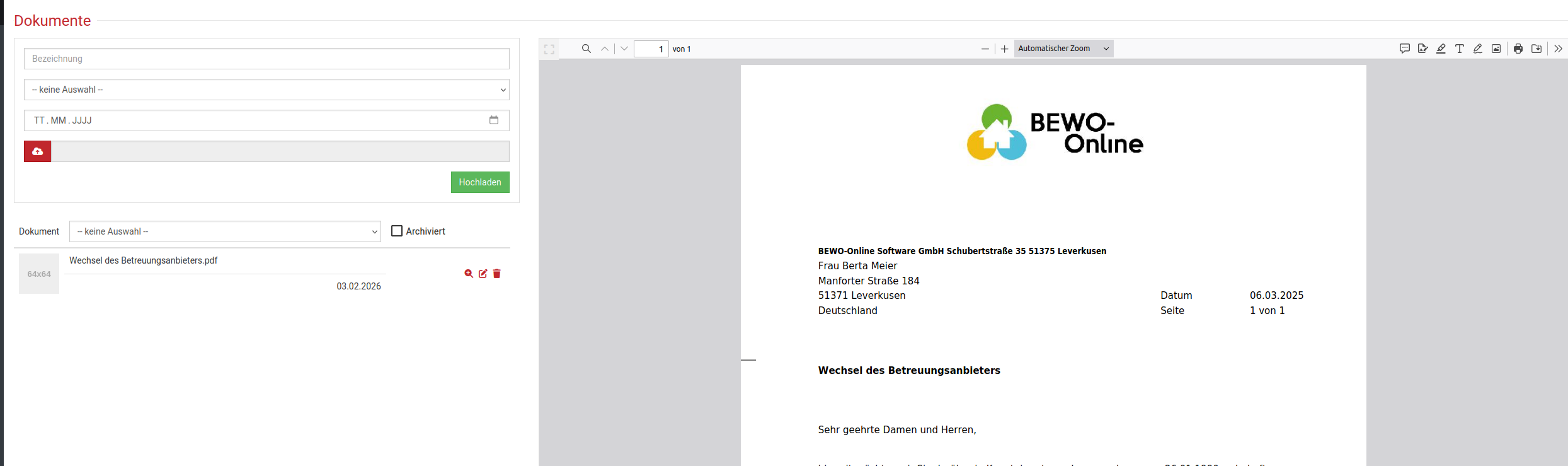Select the highlighter tool in PDF toolbar
The height and width of the screenshot is (466, 1568).
click(x=1441, y=49)
